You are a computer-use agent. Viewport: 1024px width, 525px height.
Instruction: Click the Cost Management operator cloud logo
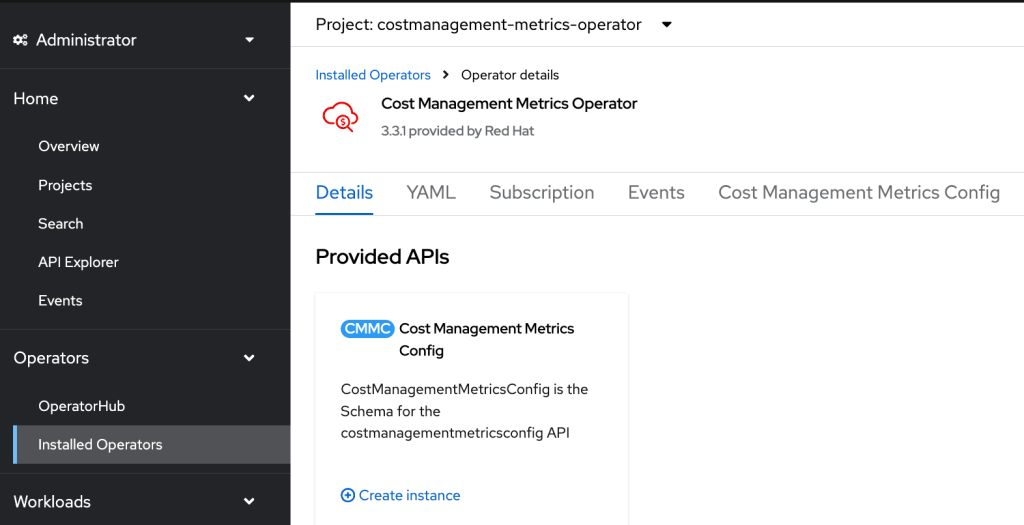(340, 117)
